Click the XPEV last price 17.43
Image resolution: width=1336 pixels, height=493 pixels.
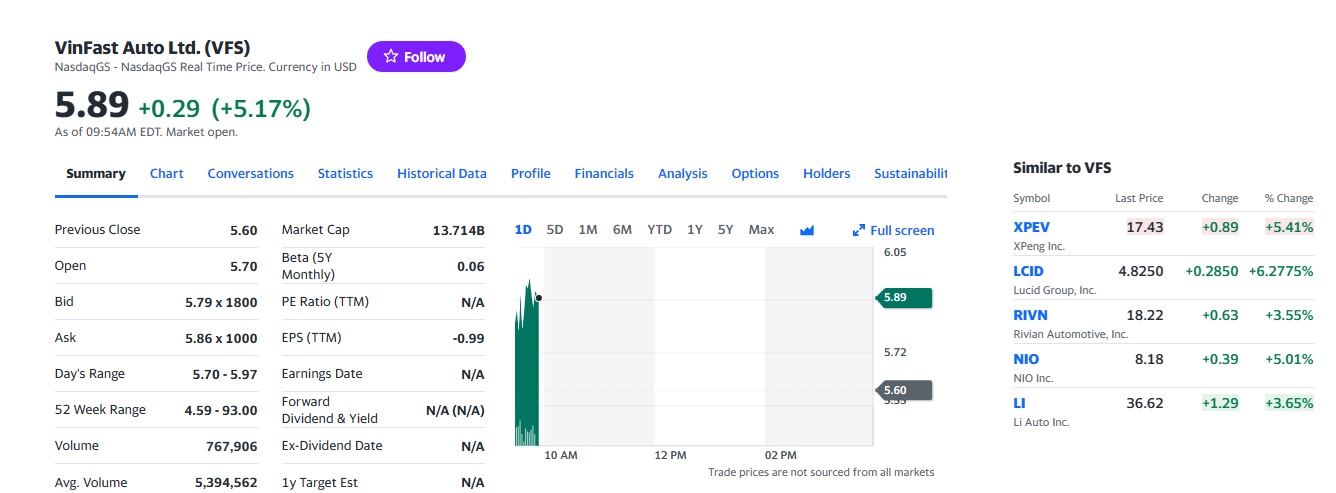[1145, 227]
